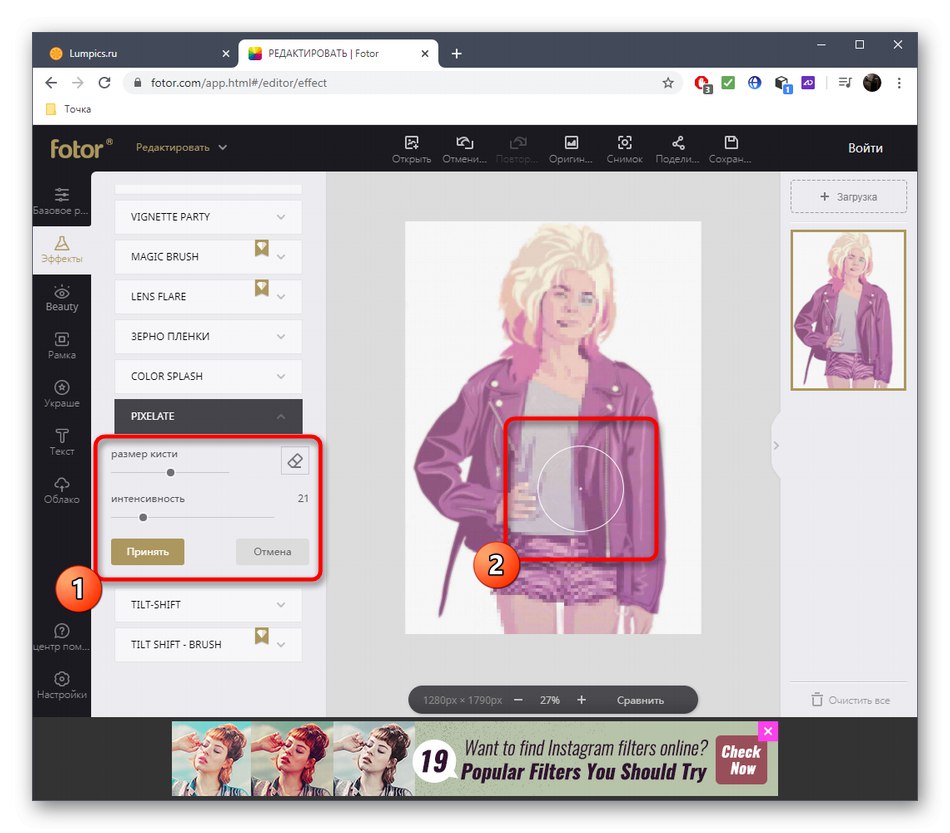Adjust размер кисти slider handle
The image size is (950, 833).
170,473
